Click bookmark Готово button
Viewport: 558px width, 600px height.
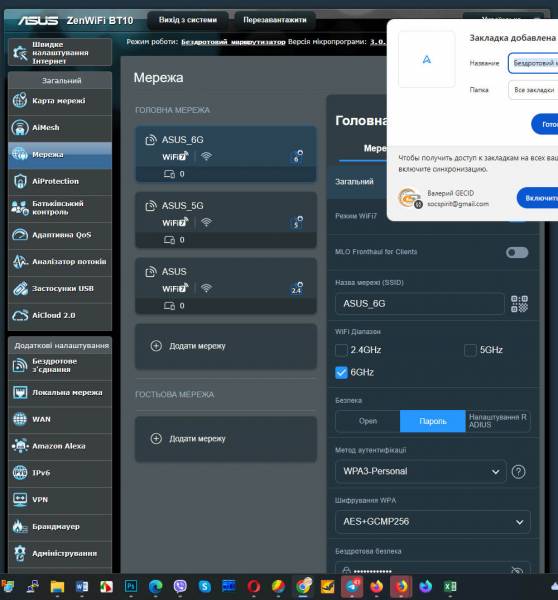(x=545, y=124)
